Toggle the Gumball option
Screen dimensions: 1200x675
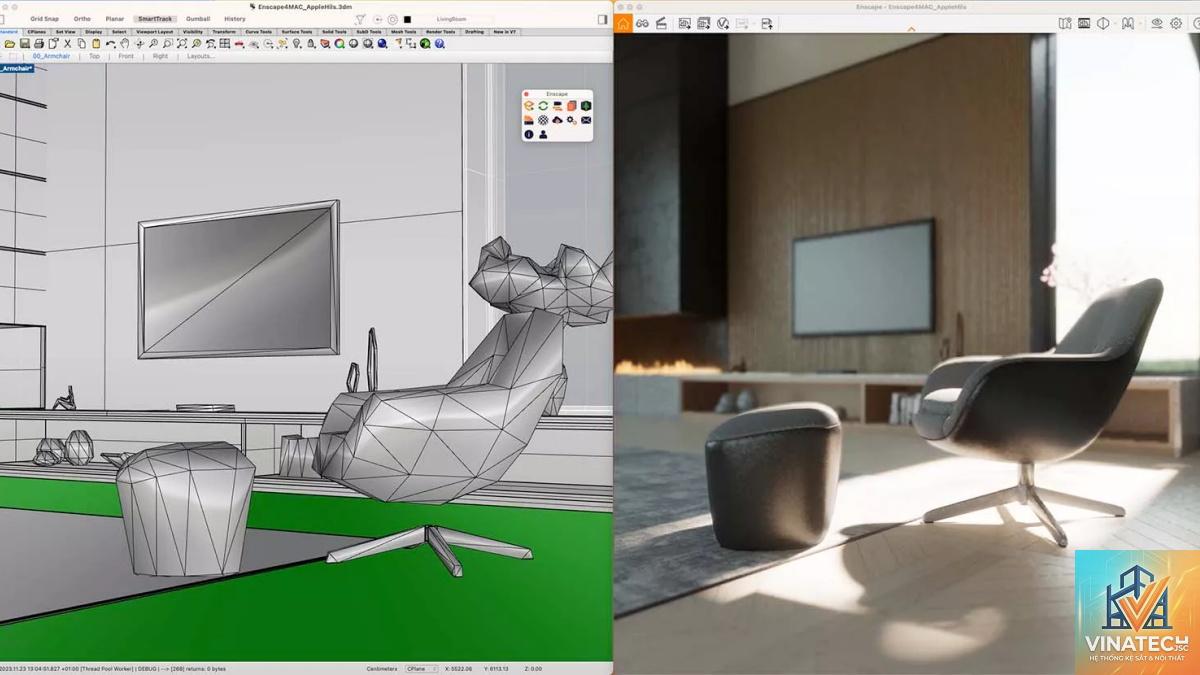(198, 19)
